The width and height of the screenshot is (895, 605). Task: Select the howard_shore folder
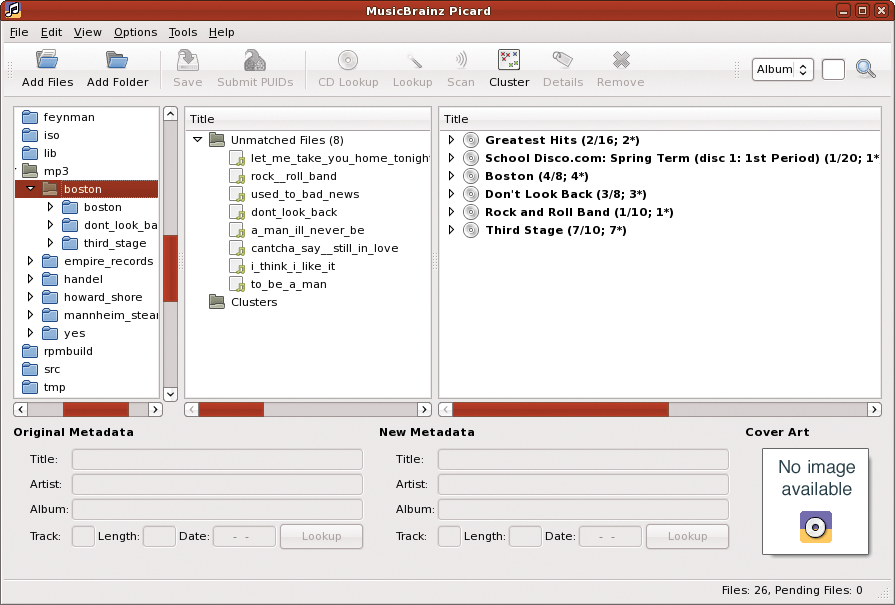[103, 297]
